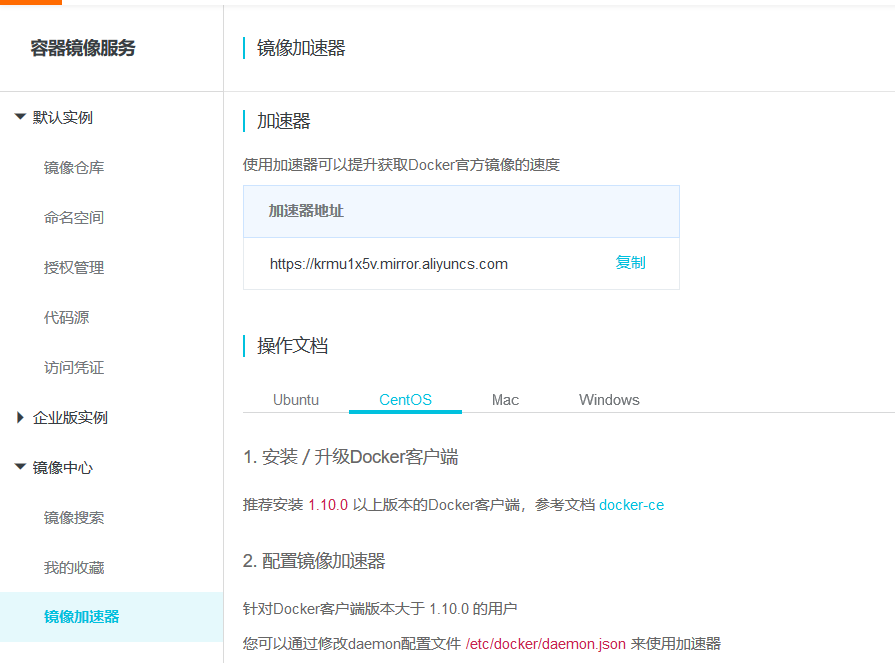Click 复制 to copy accelerator address
895x663 pixels.
(630, 263)
